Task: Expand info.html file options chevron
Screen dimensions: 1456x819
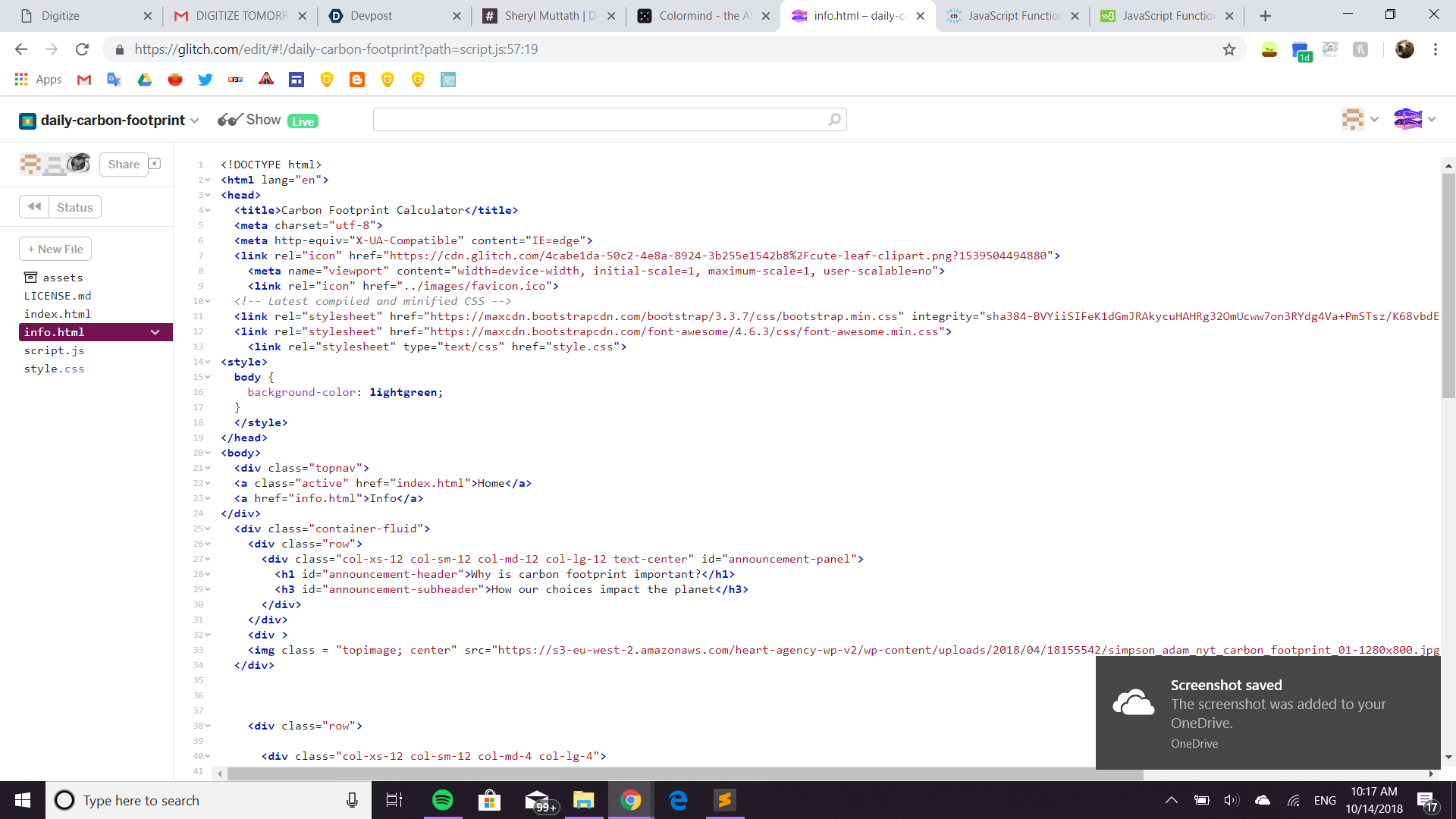Action: click(155, 332)
